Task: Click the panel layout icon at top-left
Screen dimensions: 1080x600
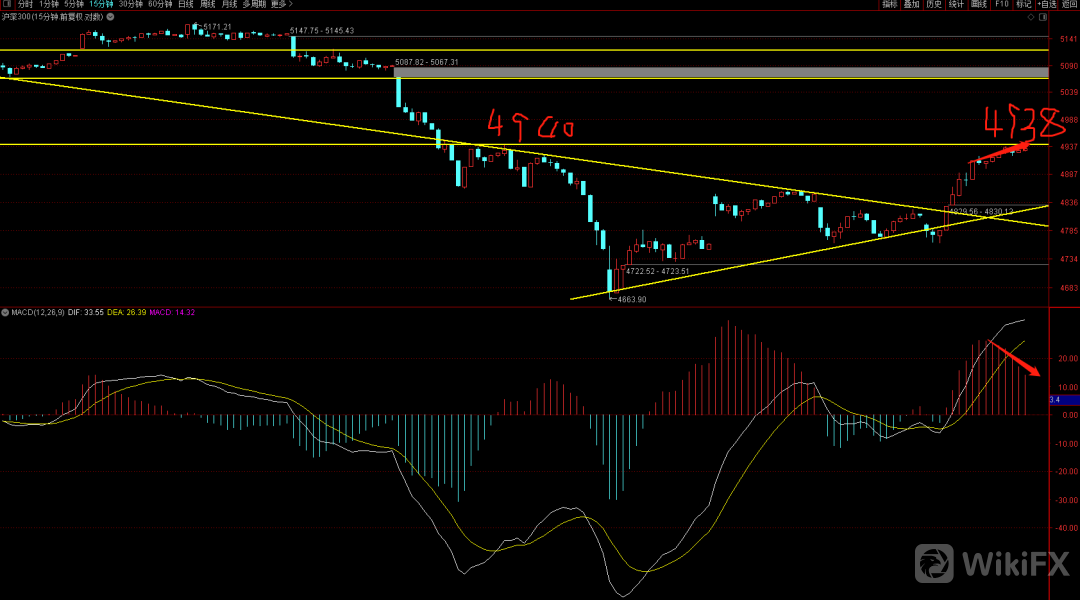Action: pos(6,5)
